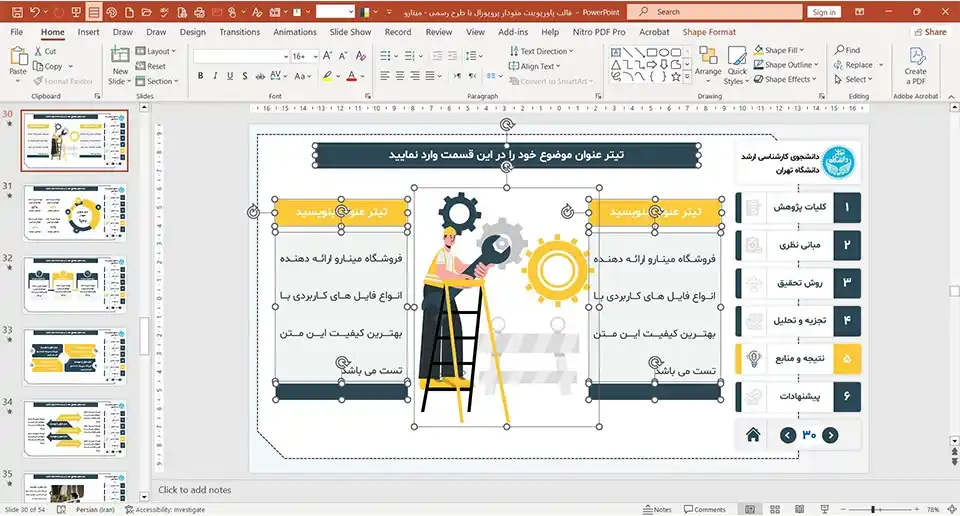Go to the Slide Show tab
Viewport: 960px width, 516px height.
pos(350,32)
